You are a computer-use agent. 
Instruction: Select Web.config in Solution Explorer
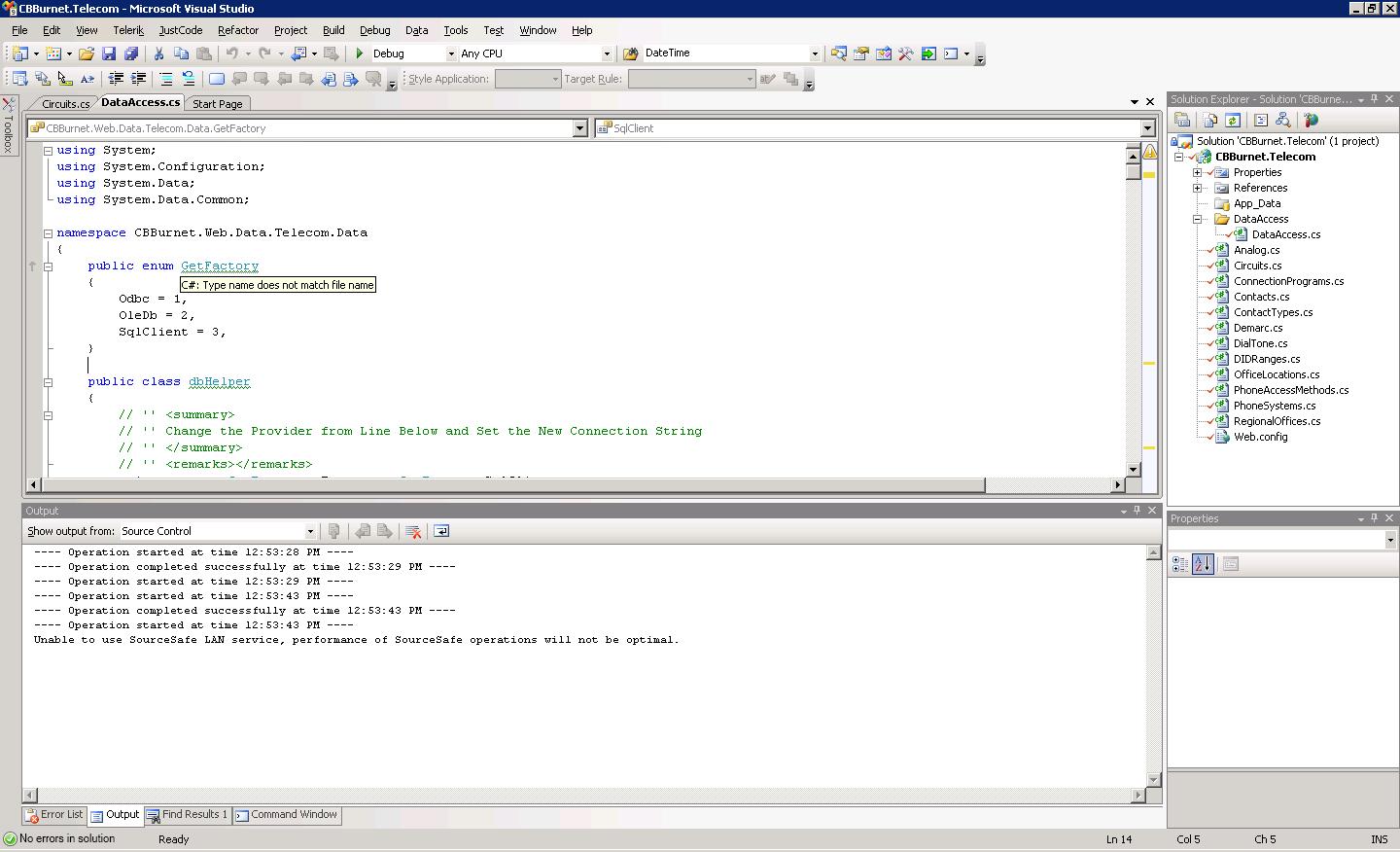pos(1260,437)
